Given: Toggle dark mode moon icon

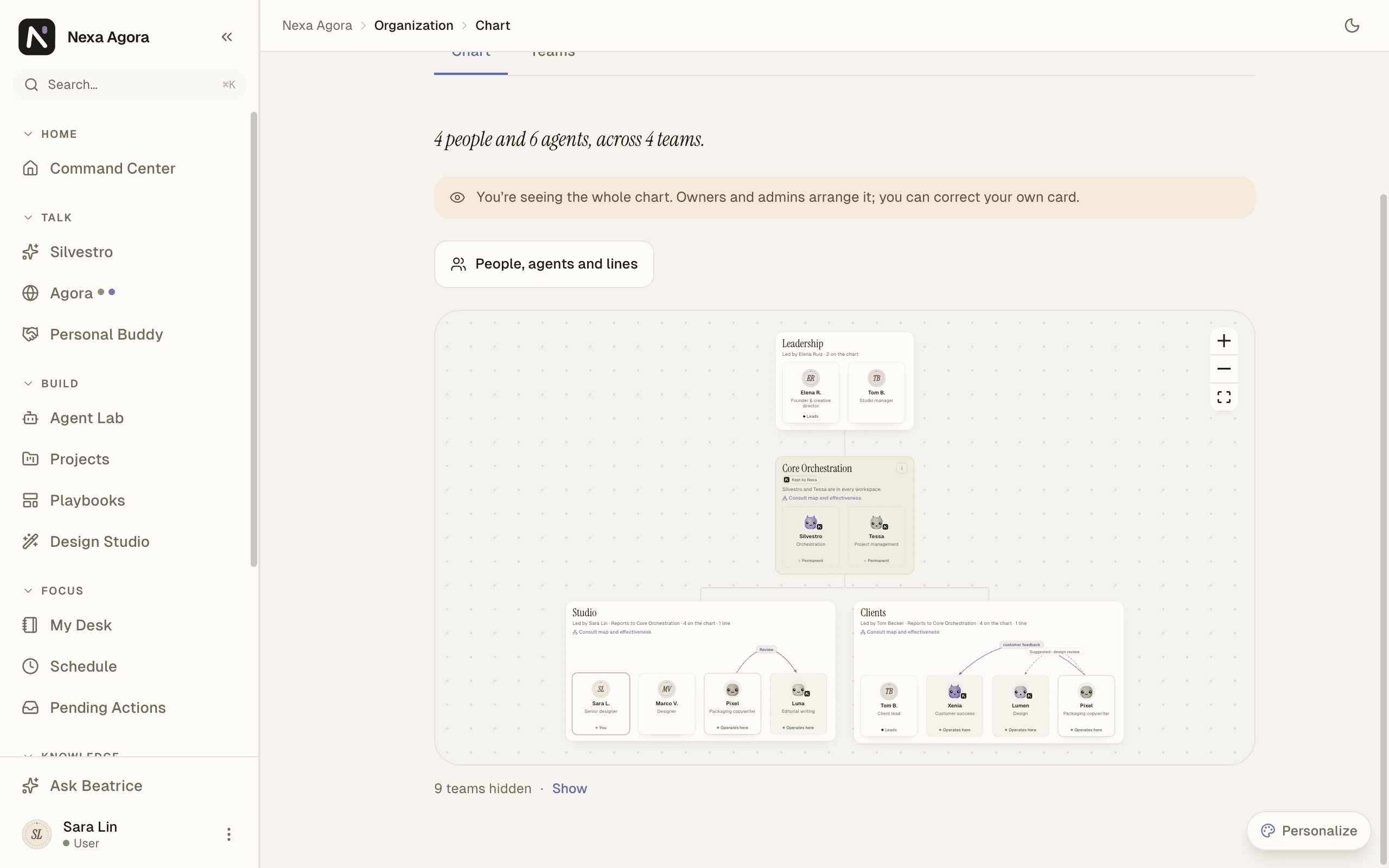Looking at the screenshot, I should click(1352, 25).
